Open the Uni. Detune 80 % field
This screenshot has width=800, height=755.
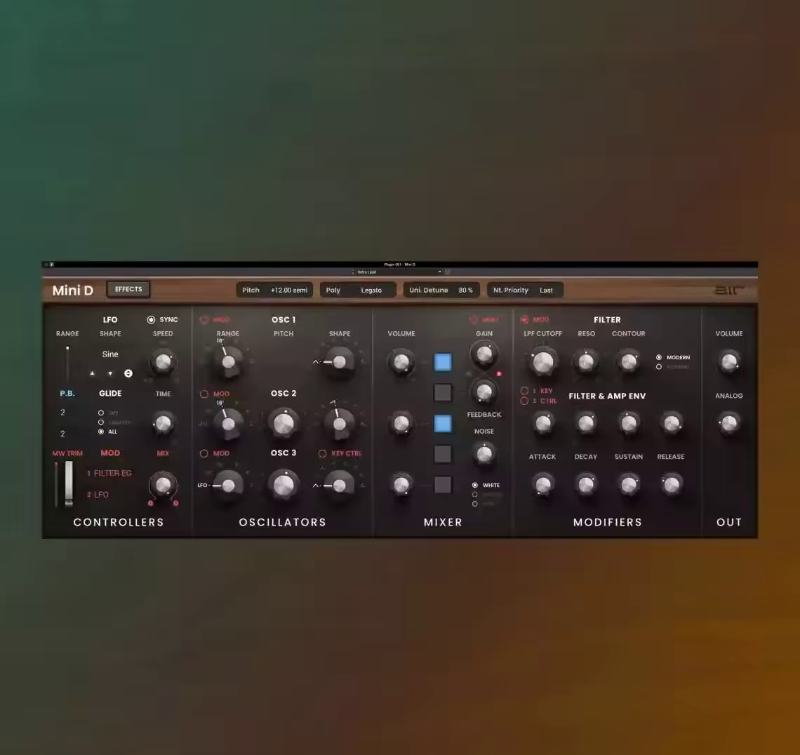click(441, 290)
